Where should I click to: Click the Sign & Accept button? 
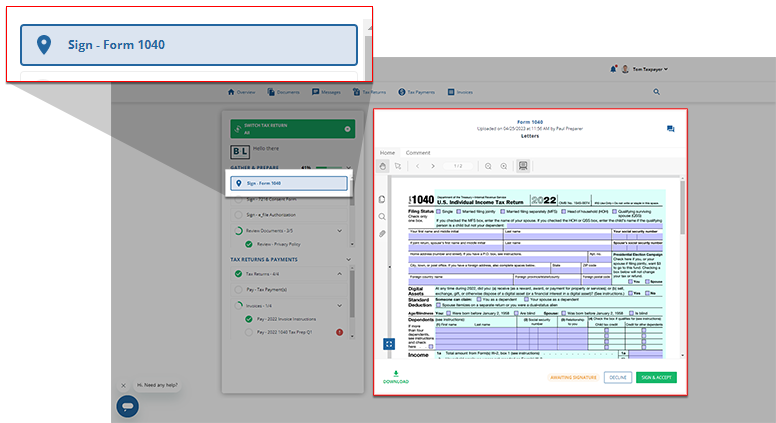tap(656, 377)
